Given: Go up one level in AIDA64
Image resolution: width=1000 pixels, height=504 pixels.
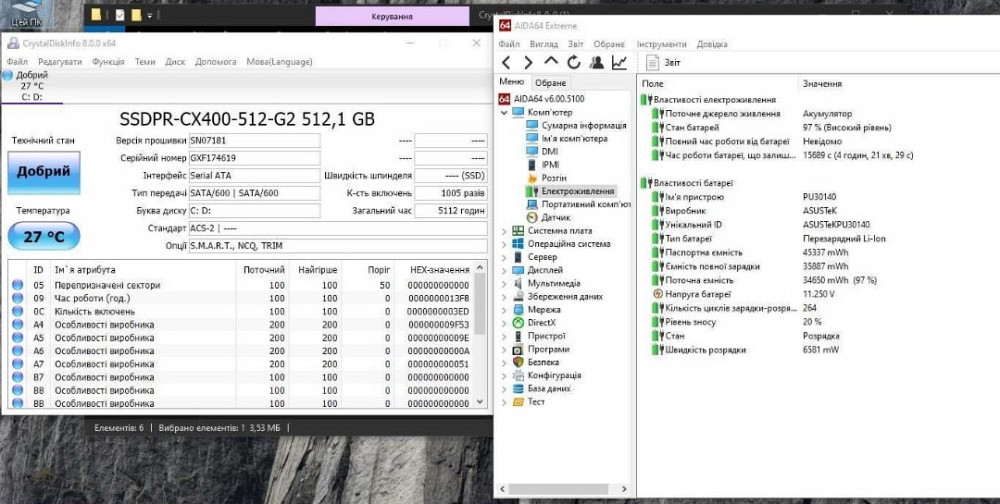Looking at the screenshot, I should click(551, 61).
